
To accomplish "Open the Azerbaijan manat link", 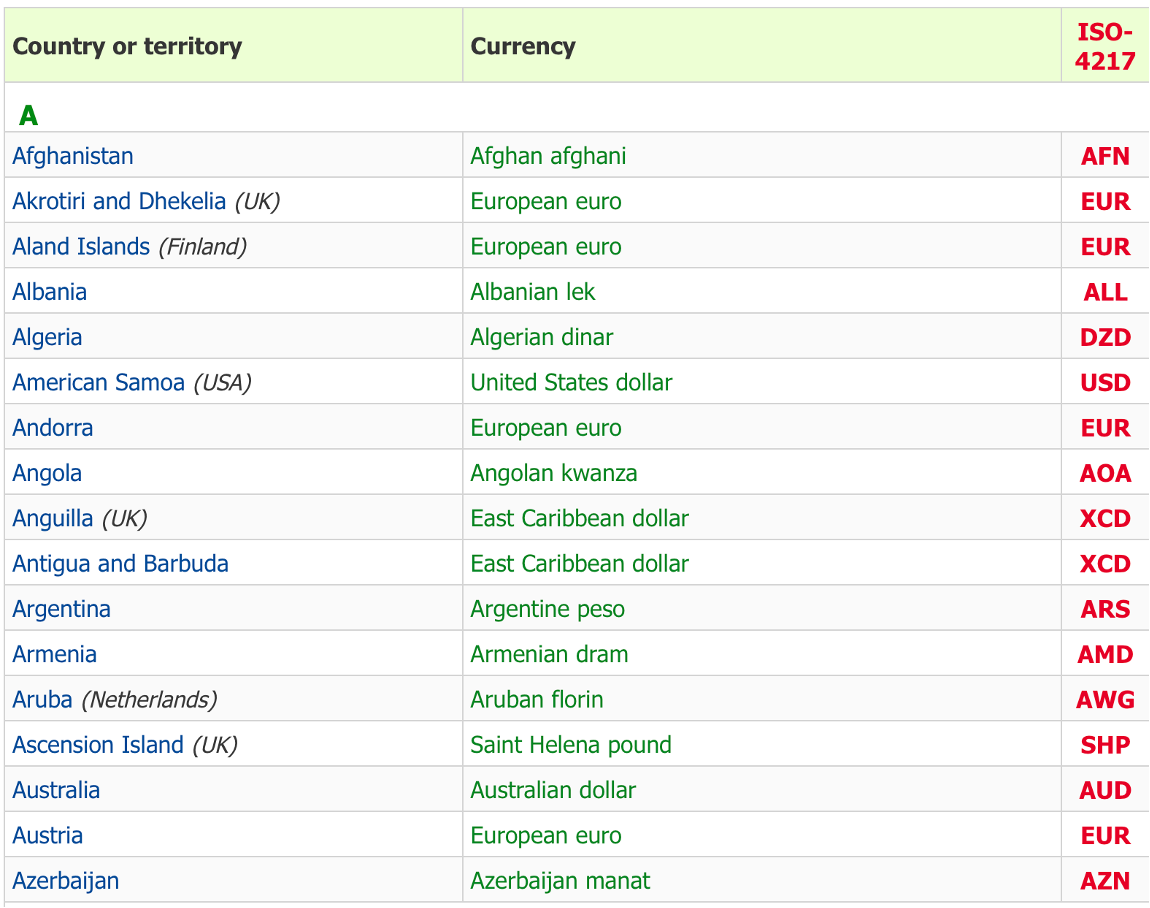I will point(560,881).
